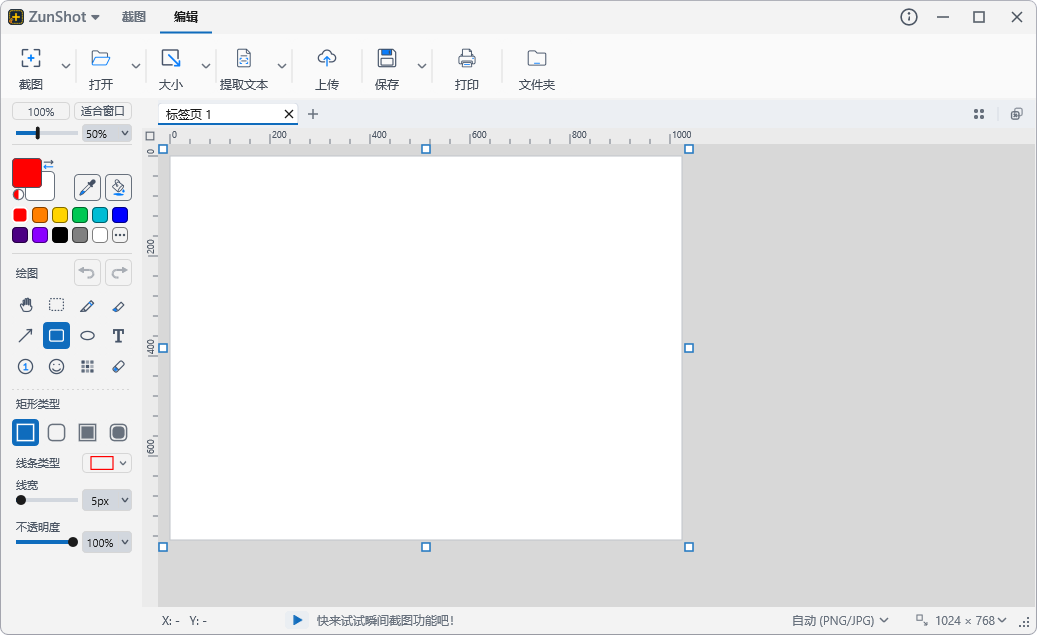Viewport: 1037px width, 635px height.
Task: Switch to the 编辑 tab
Action: point(186,17)
